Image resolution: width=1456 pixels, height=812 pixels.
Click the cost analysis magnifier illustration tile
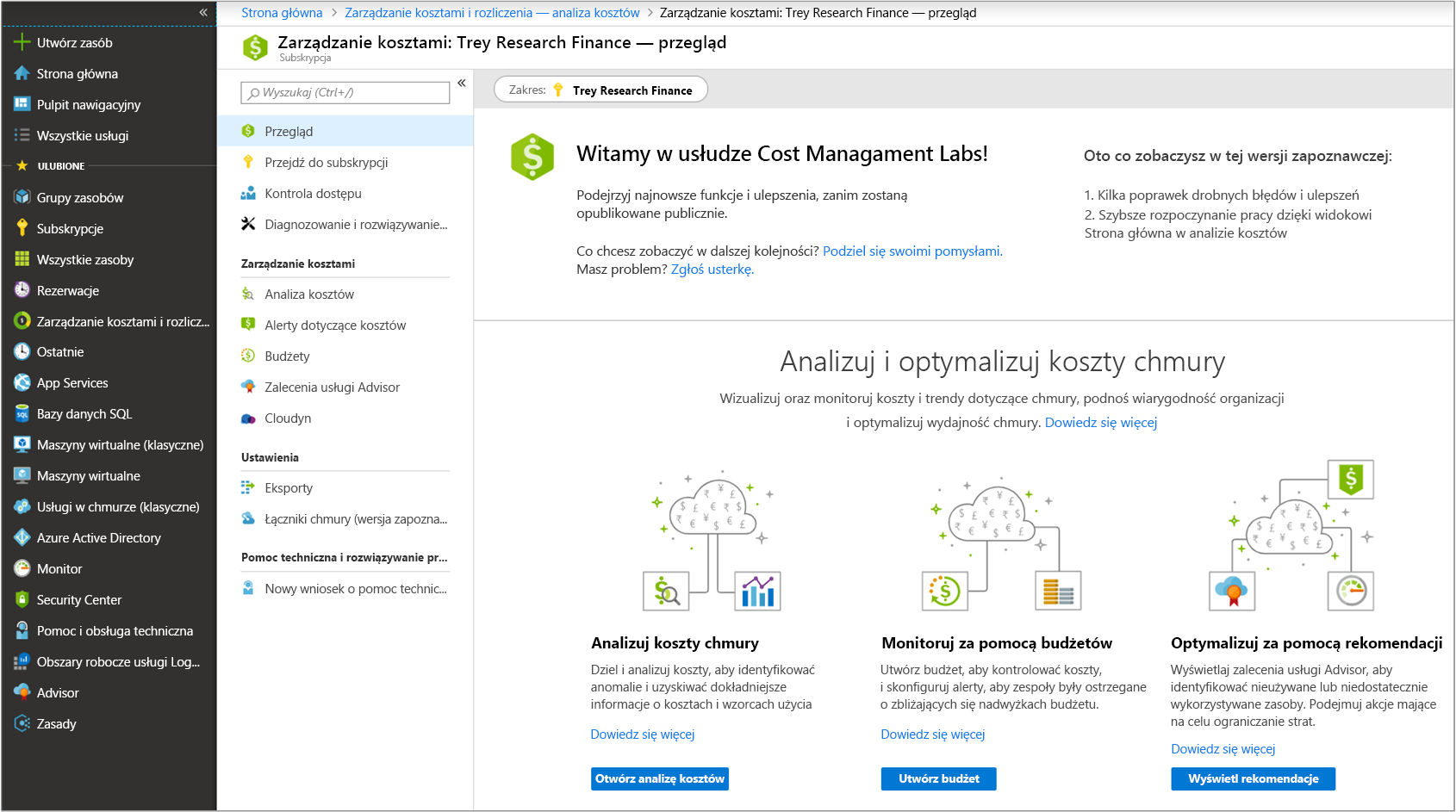tap(666, 591)
